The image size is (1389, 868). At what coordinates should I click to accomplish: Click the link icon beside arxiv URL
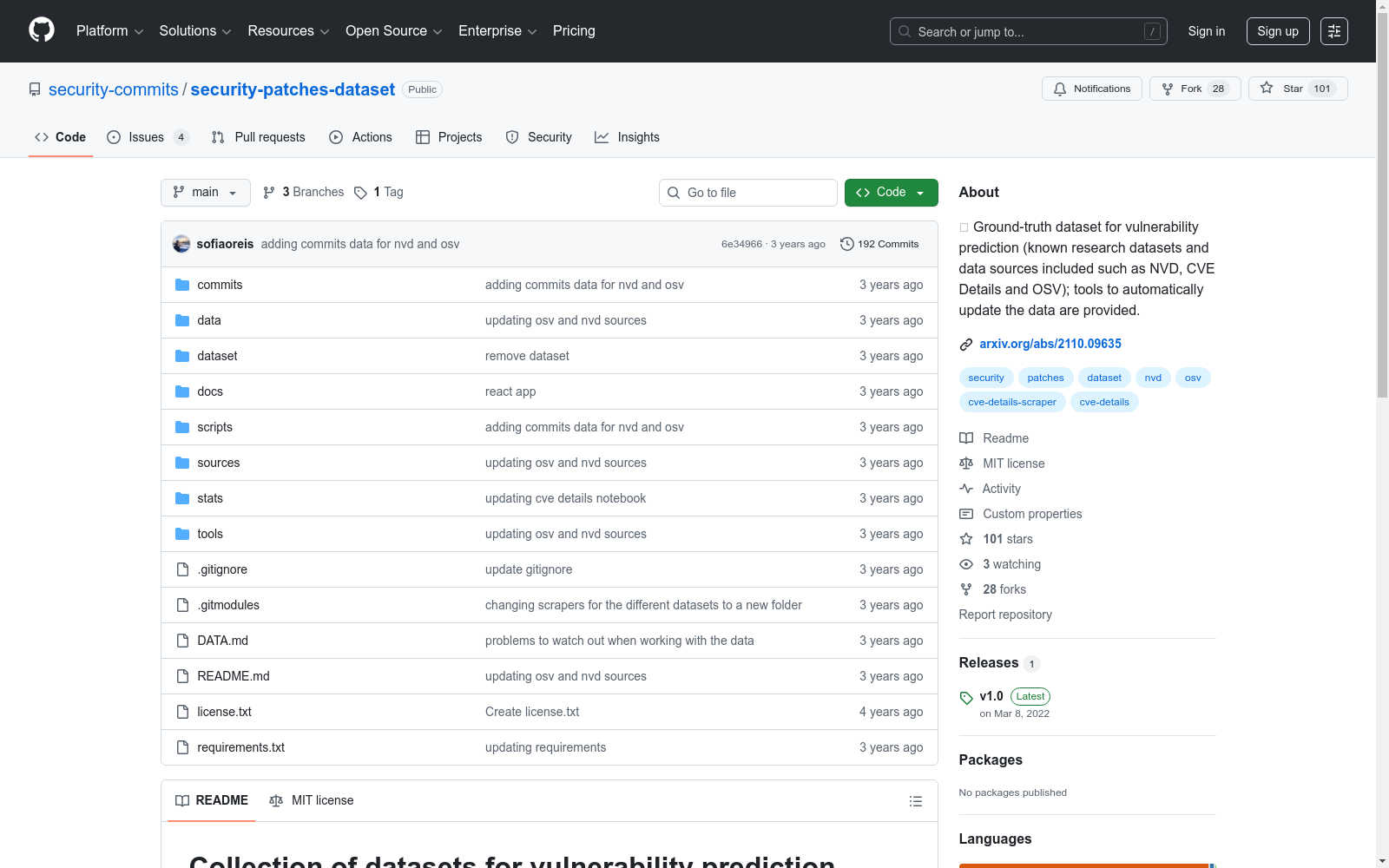click(x=966, y=345)
